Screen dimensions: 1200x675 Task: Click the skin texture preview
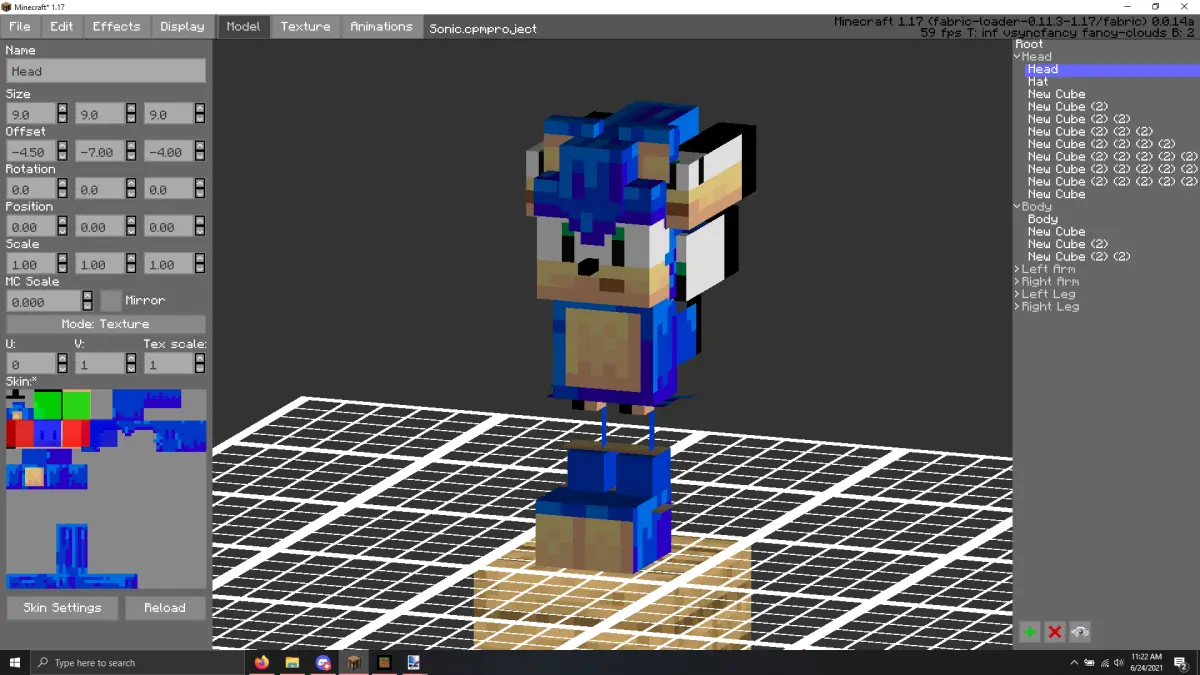pos(106,489)
